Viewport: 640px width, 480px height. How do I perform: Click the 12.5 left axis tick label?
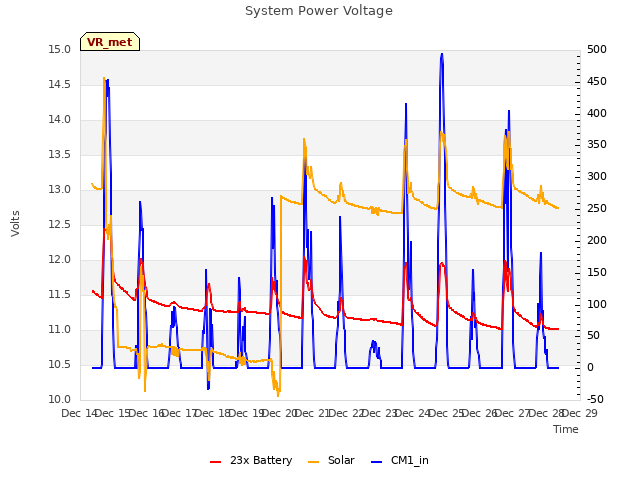click(x=60, y=224)
